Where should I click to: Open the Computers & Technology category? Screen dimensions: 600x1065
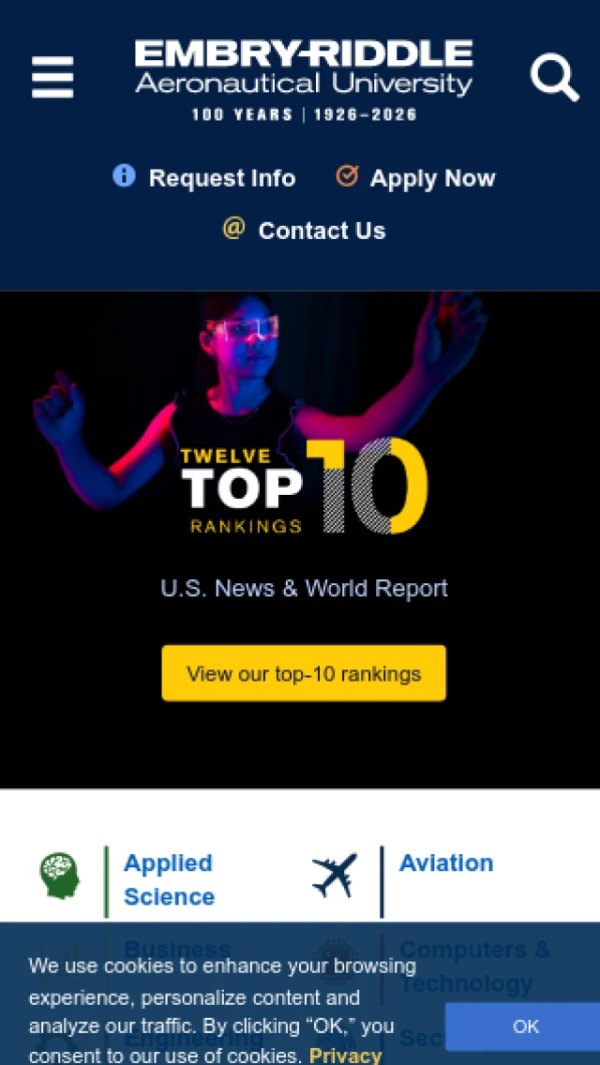pyautogui.click(x=475, y=966)
